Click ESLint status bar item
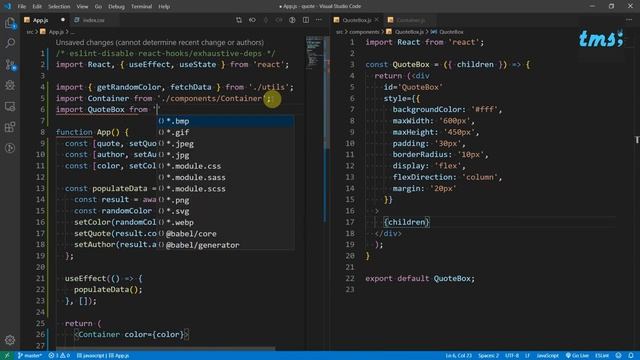The height and width of the screenshot is (360, 640). click(x=602, y=356)
